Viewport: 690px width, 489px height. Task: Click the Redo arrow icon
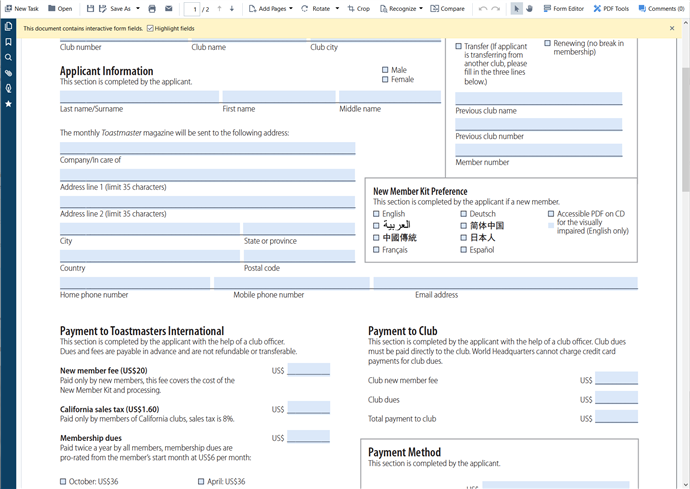pyautogui.click(x=495, y=8)
